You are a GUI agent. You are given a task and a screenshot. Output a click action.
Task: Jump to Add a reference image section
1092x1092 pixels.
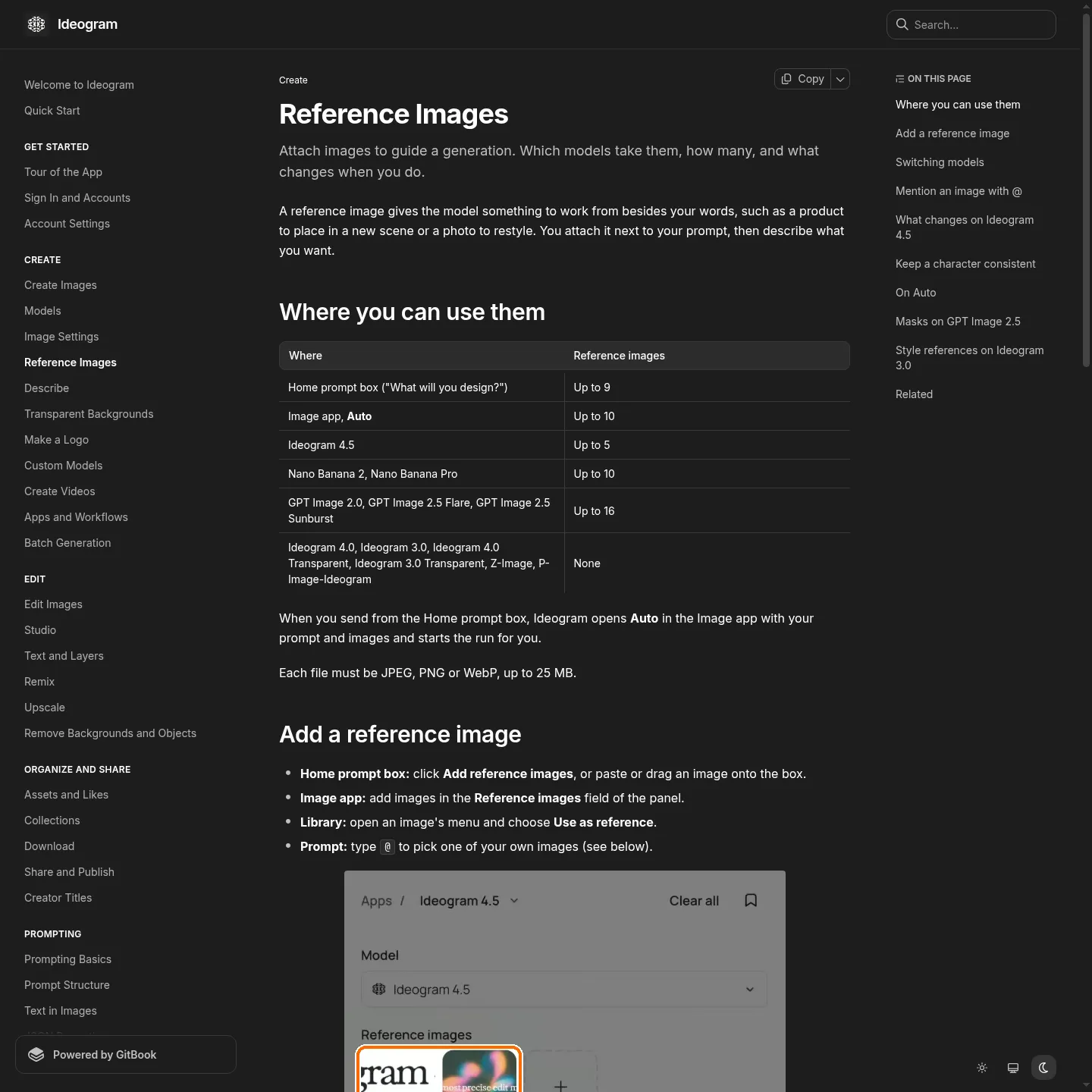(x=952, y=133)
